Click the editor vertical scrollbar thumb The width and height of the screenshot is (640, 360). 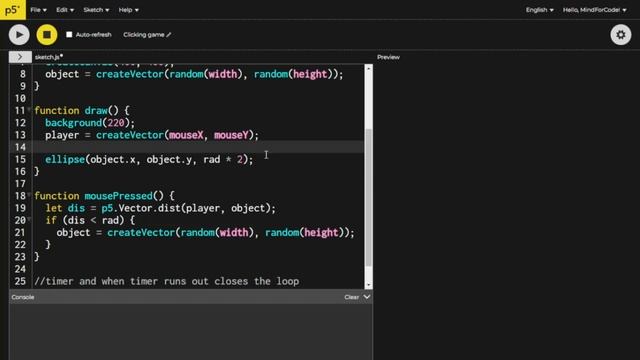pyautogui.click(x=369, y=197)
